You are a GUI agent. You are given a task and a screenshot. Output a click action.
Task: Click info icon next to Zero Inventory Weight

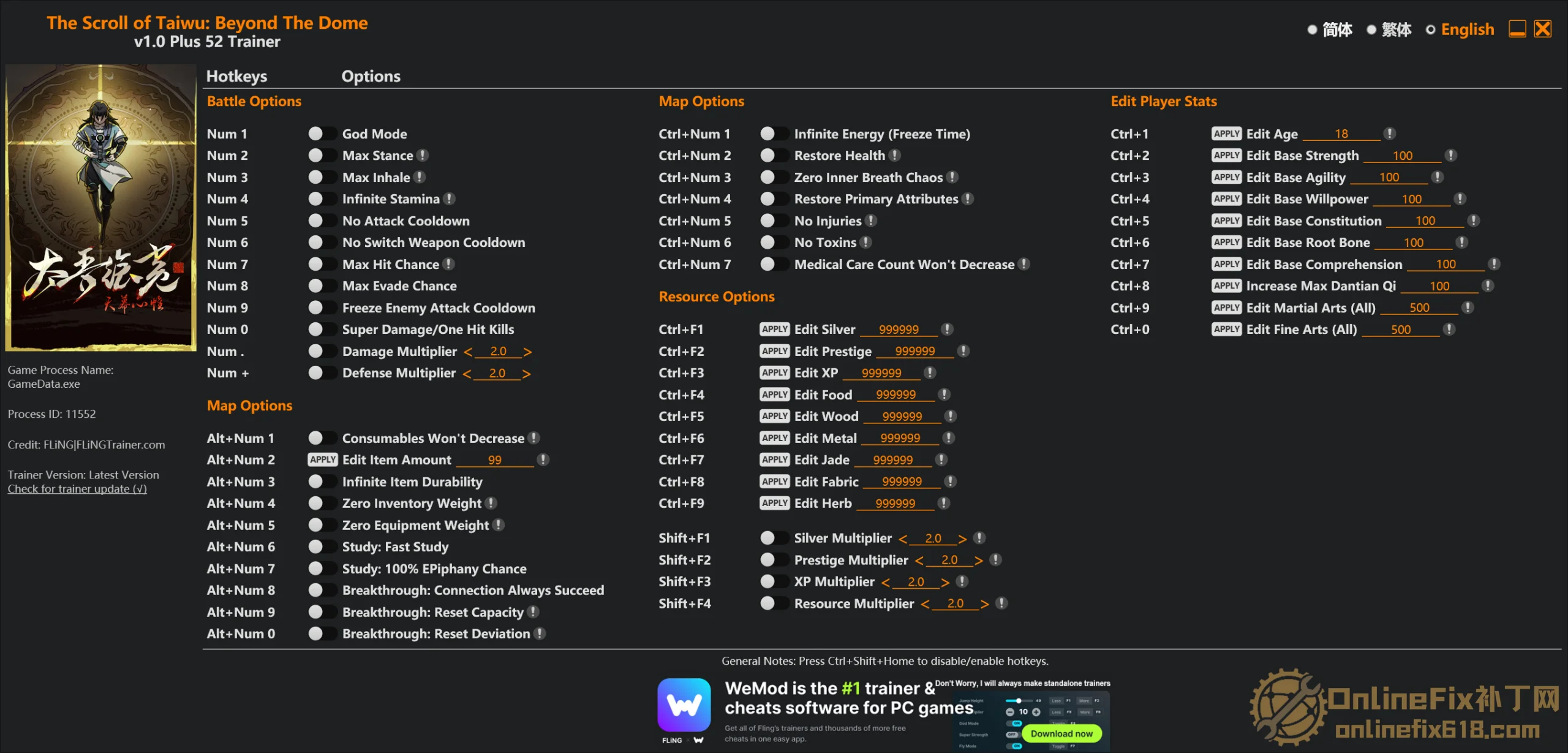(491, 503)
